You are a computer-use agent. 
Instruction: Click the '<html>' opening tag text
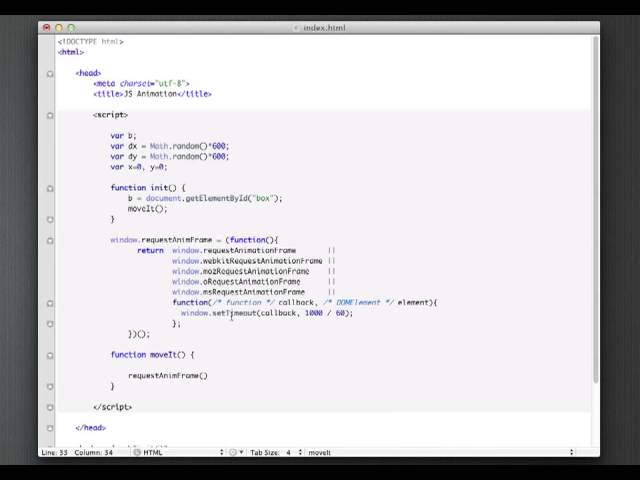[x=71, y=52]
